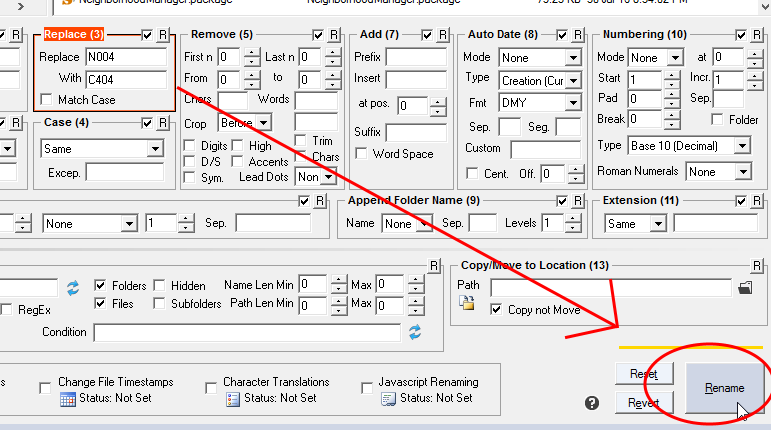
Task: Reset Append Folder Name (9) with R button
Action: coord(578,201)
